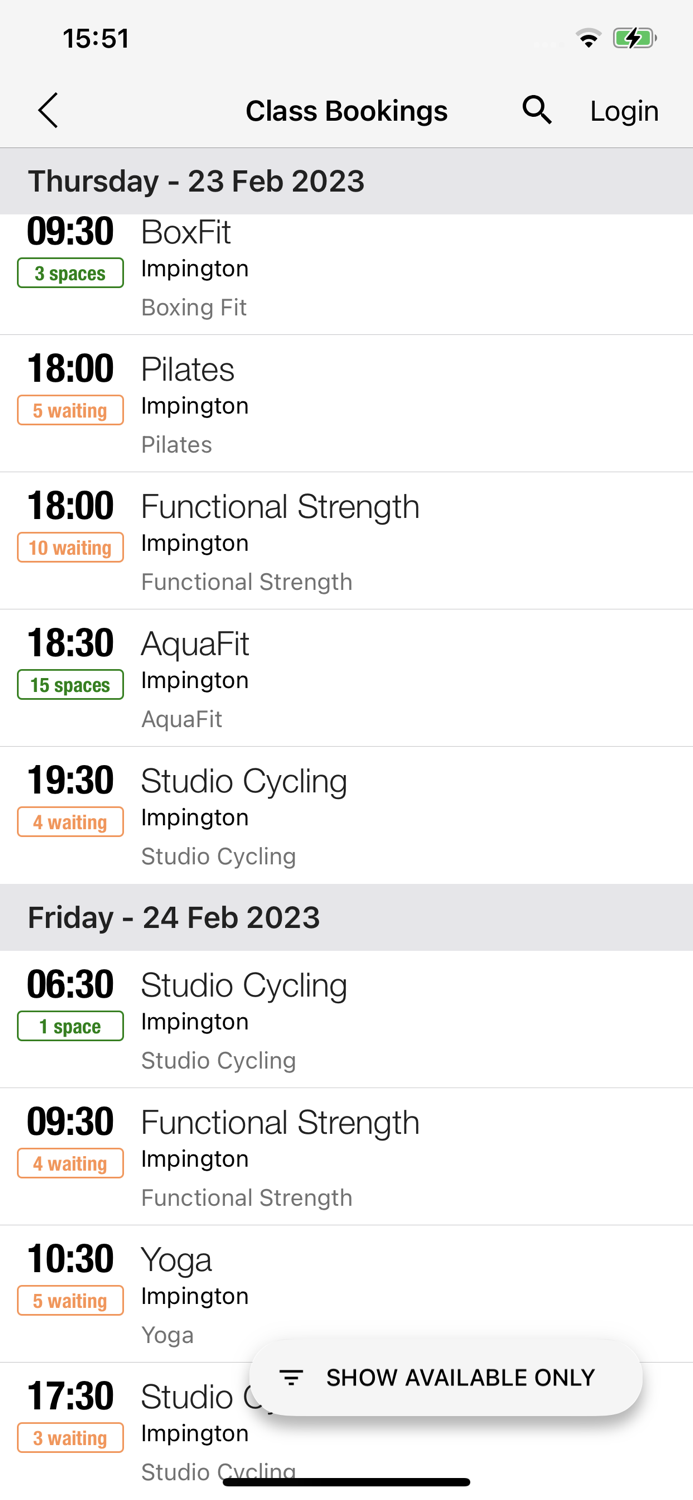Tap the '15 spaces' badge for AquaFit
This screenshot has width=693, height=1500.
(x=70, y=684)
